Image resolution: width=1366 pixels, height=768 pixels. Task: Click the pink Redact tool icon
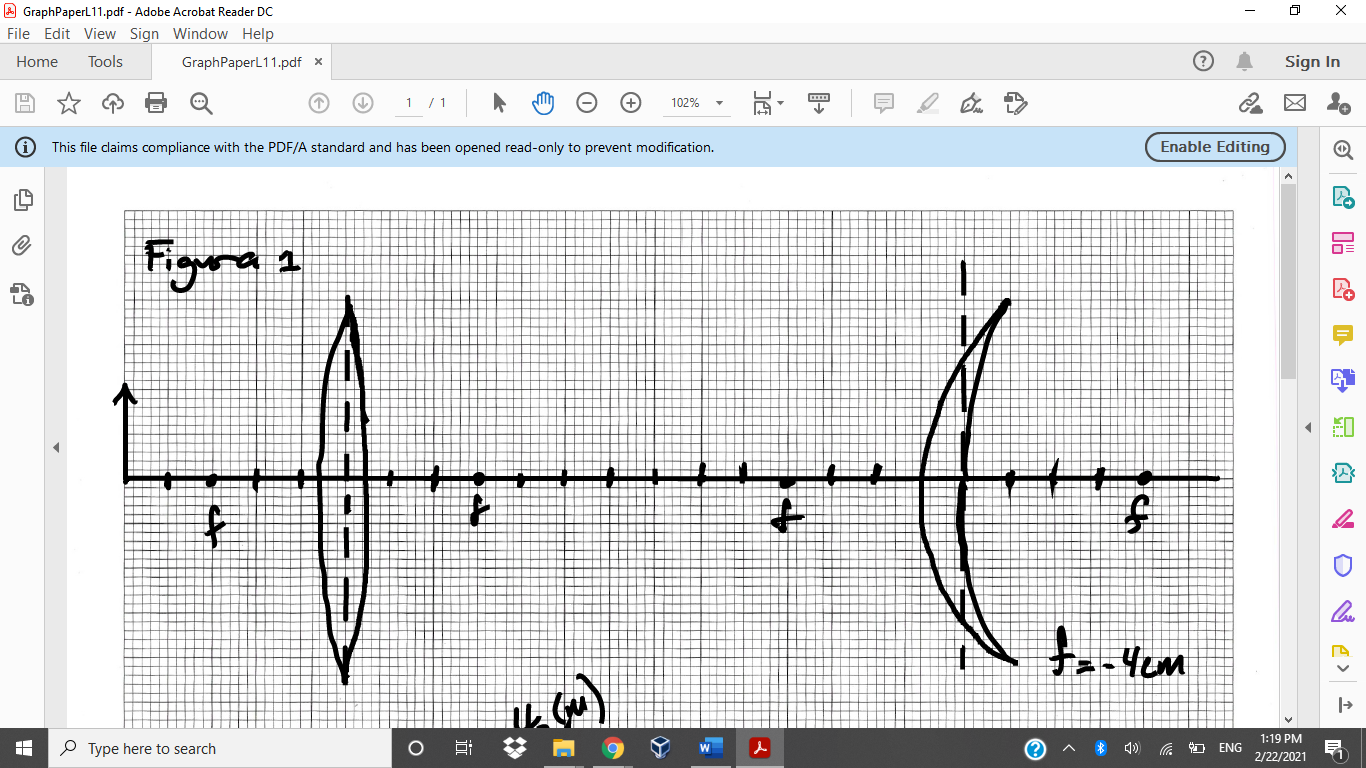1343,518
